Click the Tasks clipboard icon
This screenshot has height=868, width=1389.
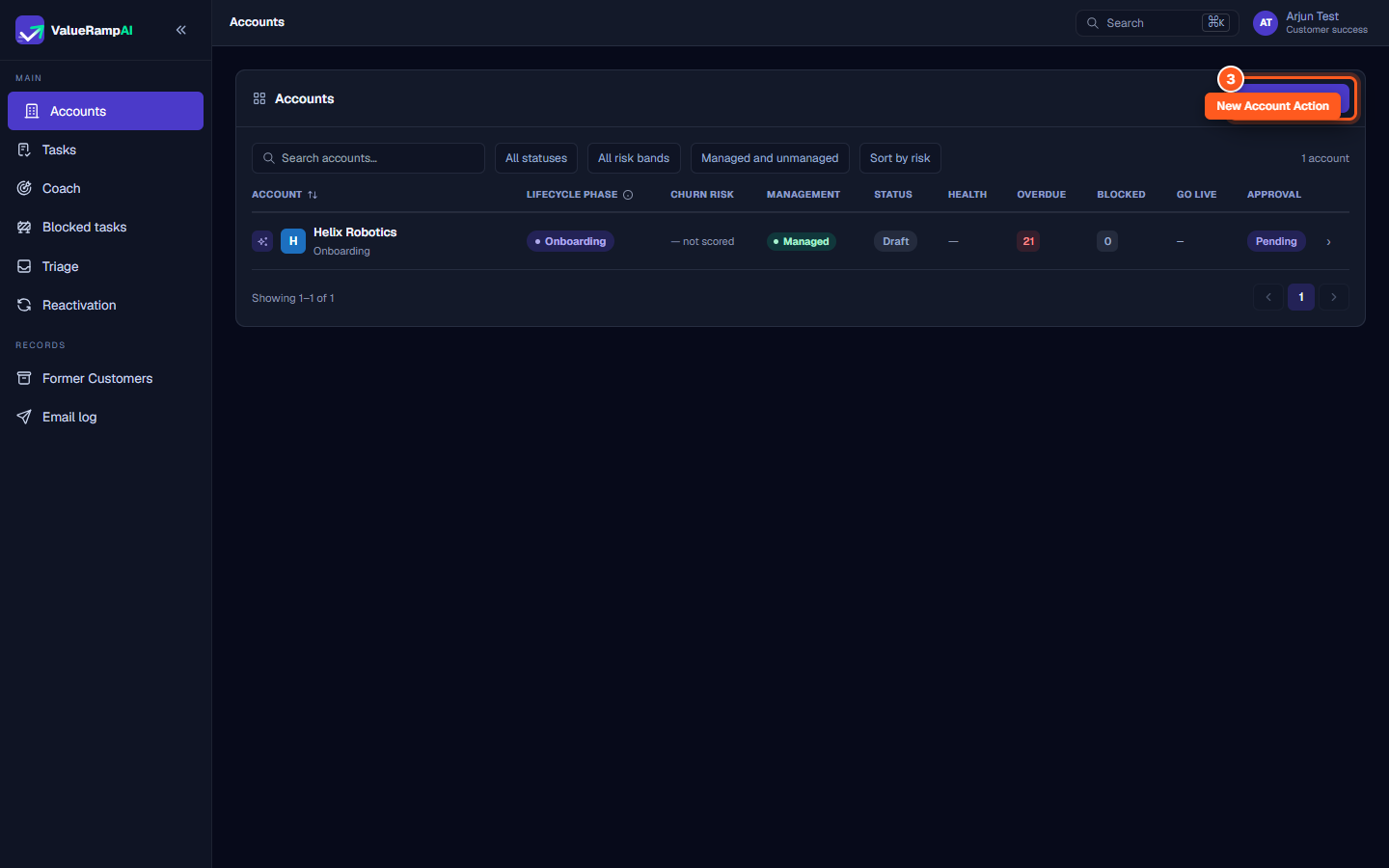coord(24,149)
